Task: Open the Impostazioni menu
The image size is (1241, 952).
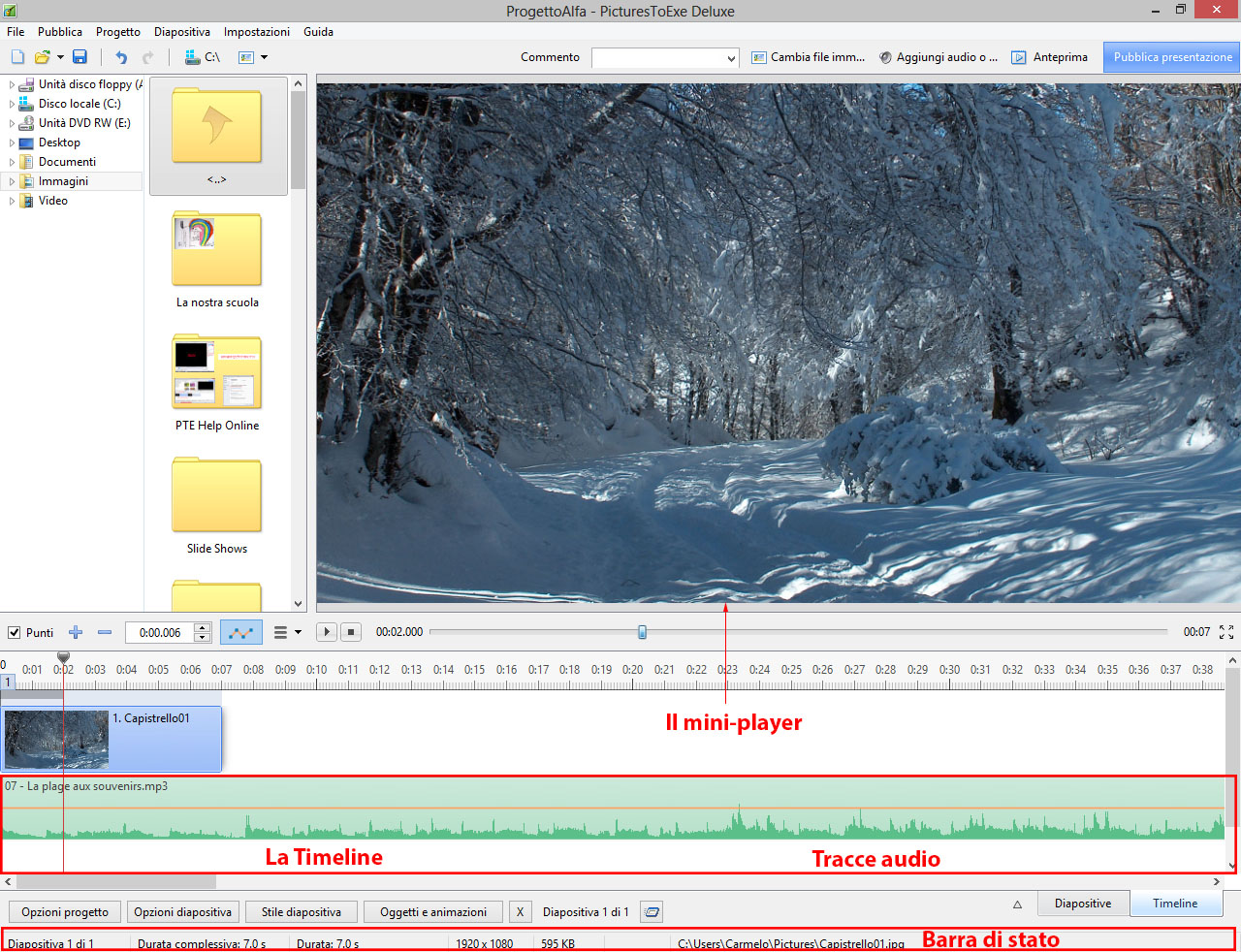Action: (x=257, y=32)
